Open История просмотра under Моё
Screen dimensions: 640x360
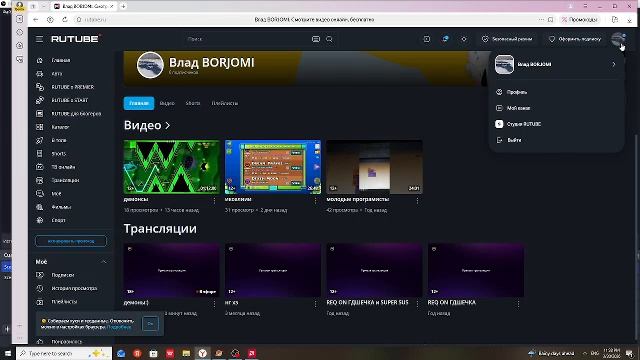74,289
